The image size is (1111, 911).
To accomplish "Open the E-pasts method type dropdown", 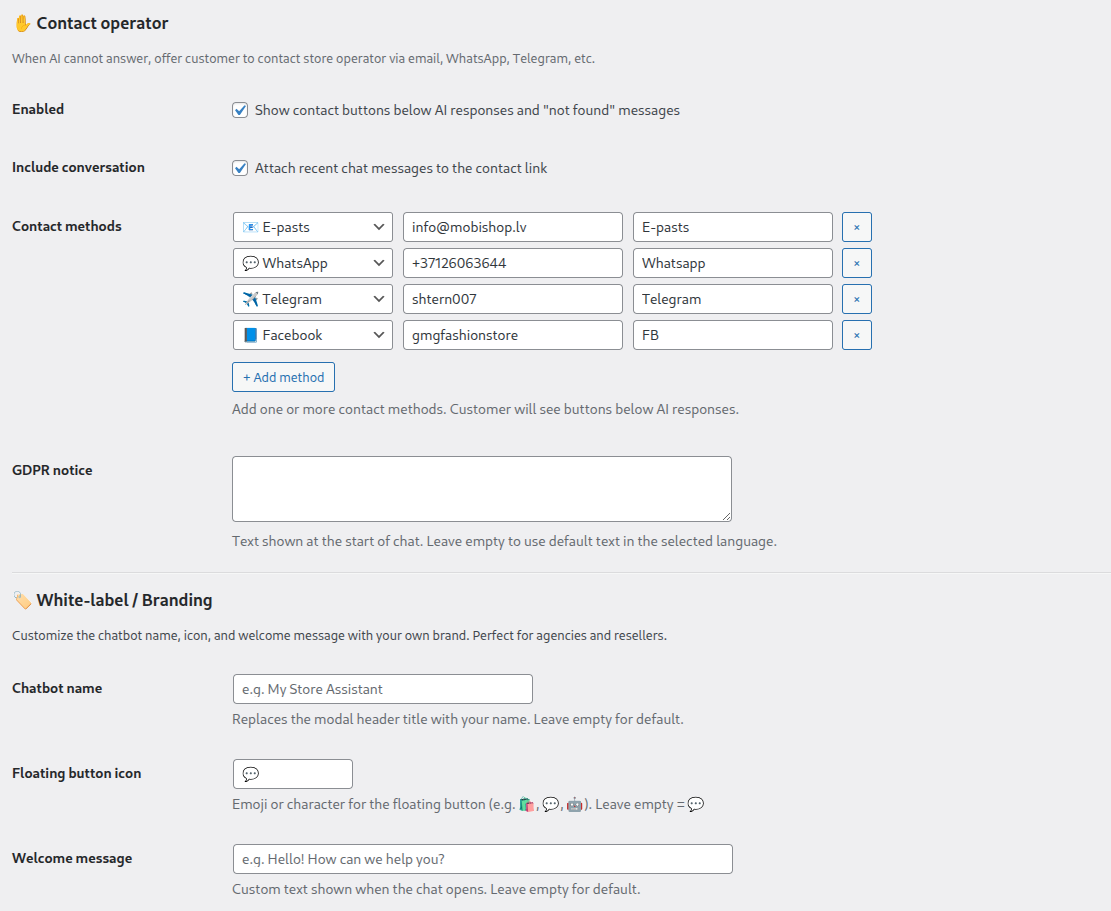I will tap(312, 227).
